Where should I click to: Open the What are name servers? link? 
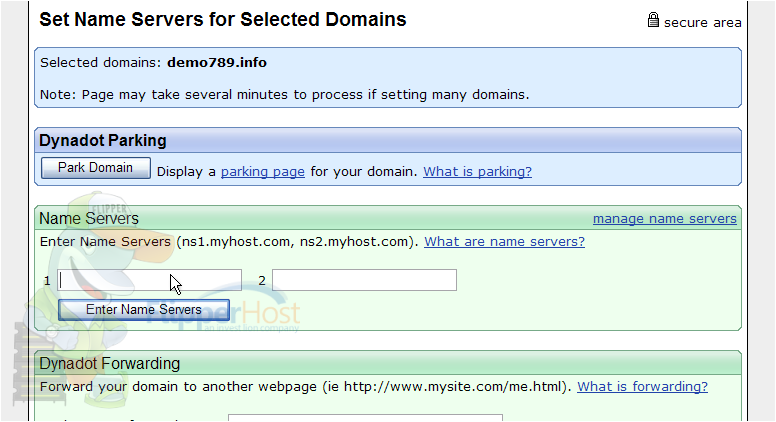tap(504, 241)
